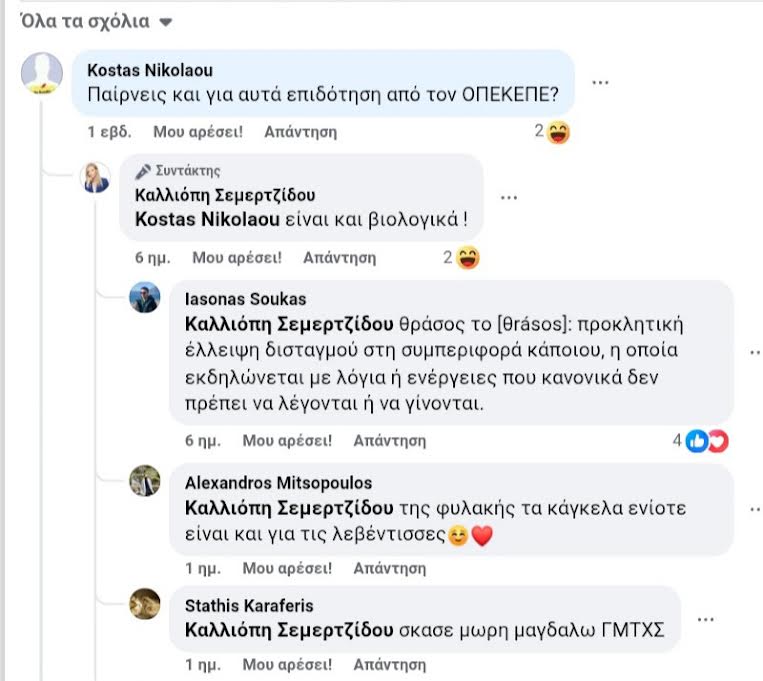View laughing reaction on Kostas Nikolaou's comment
Image resolution: width=763 pixels, height=681 pixels.
coord(553,132)
